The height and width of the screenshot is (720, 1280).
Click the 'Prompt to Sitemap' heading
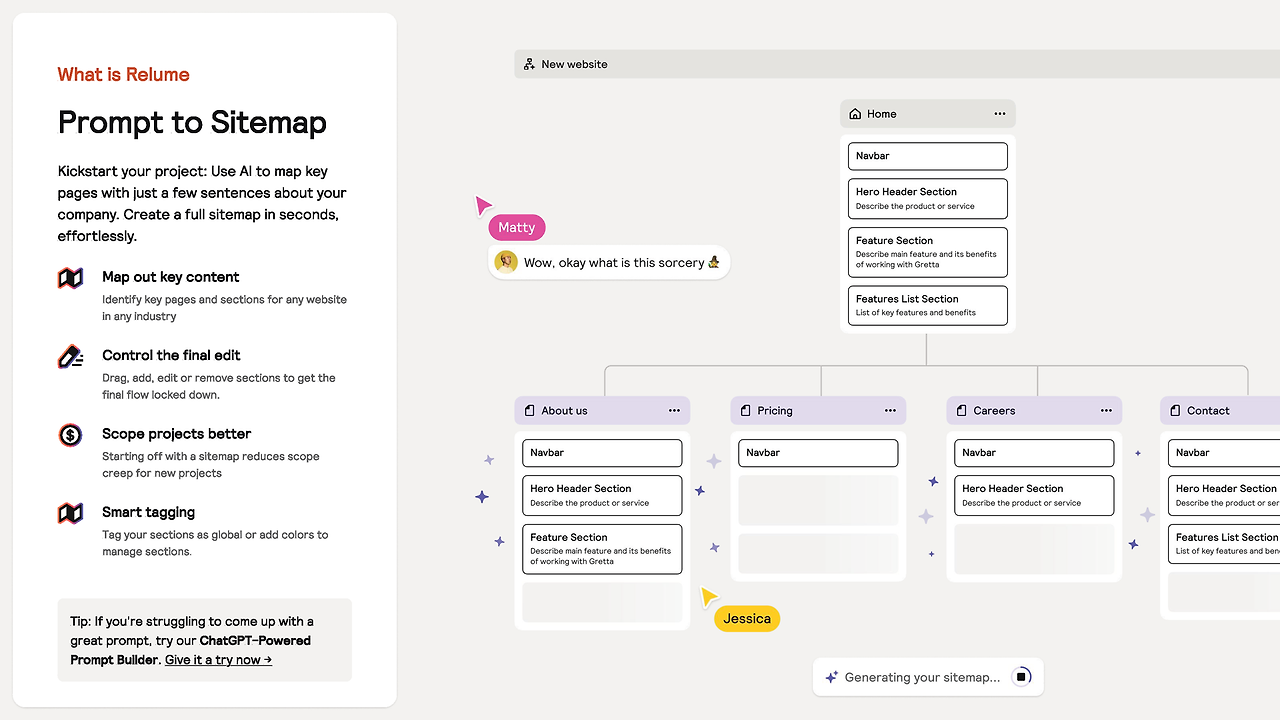(x=192, y=123)
